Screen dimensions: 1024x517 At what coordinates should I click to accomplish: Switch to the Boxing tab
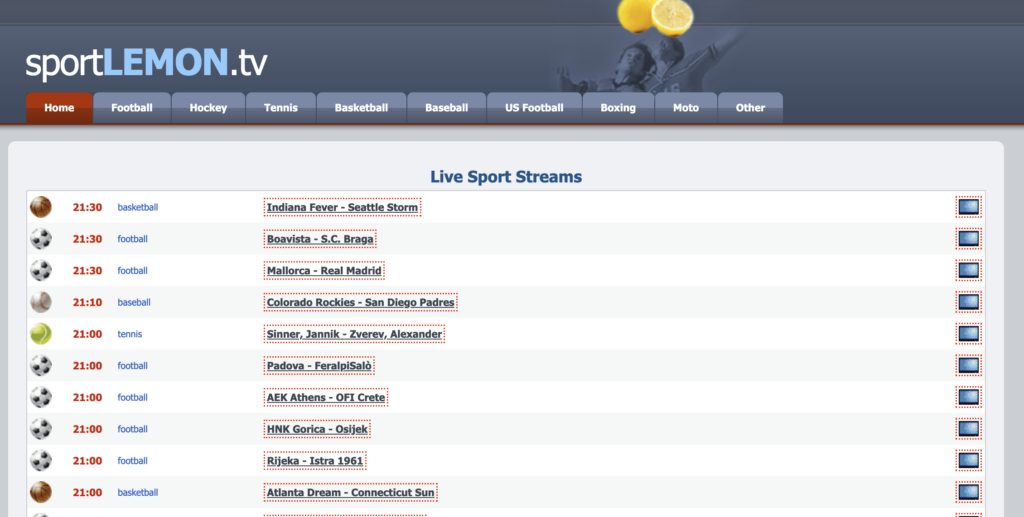(x=618, y=108)
